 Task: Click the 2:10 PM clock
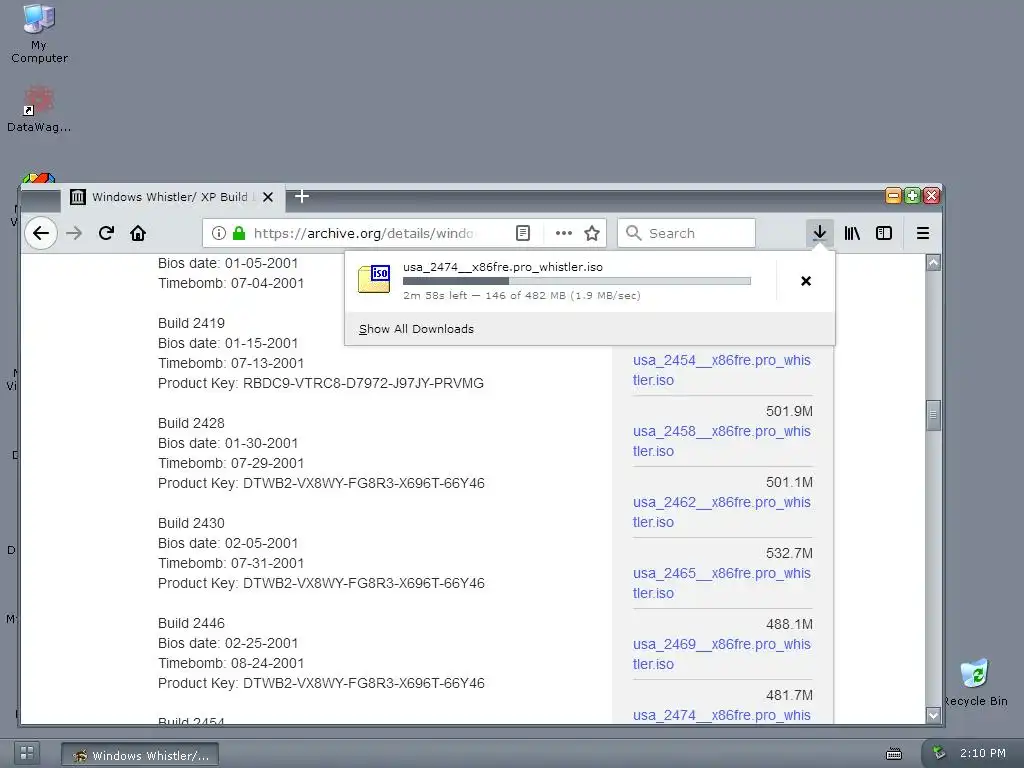point(983,753)
